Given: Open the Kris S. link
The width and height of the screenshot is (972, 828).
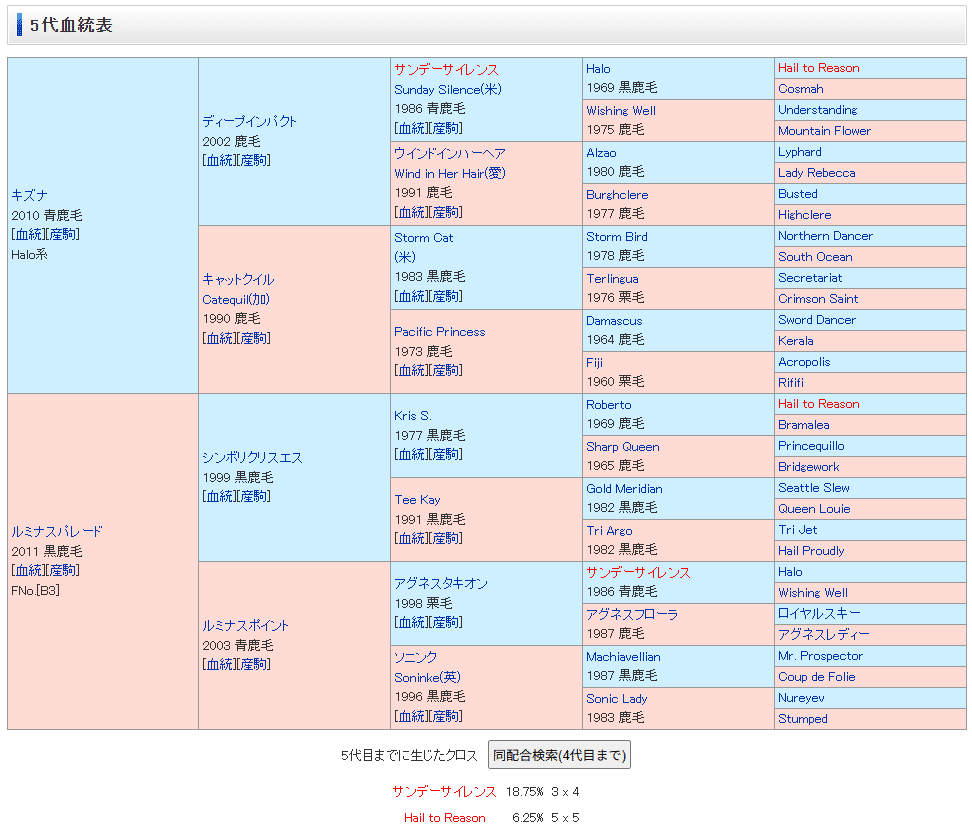Looking at the screenshot, I should (x=413, y=415).
